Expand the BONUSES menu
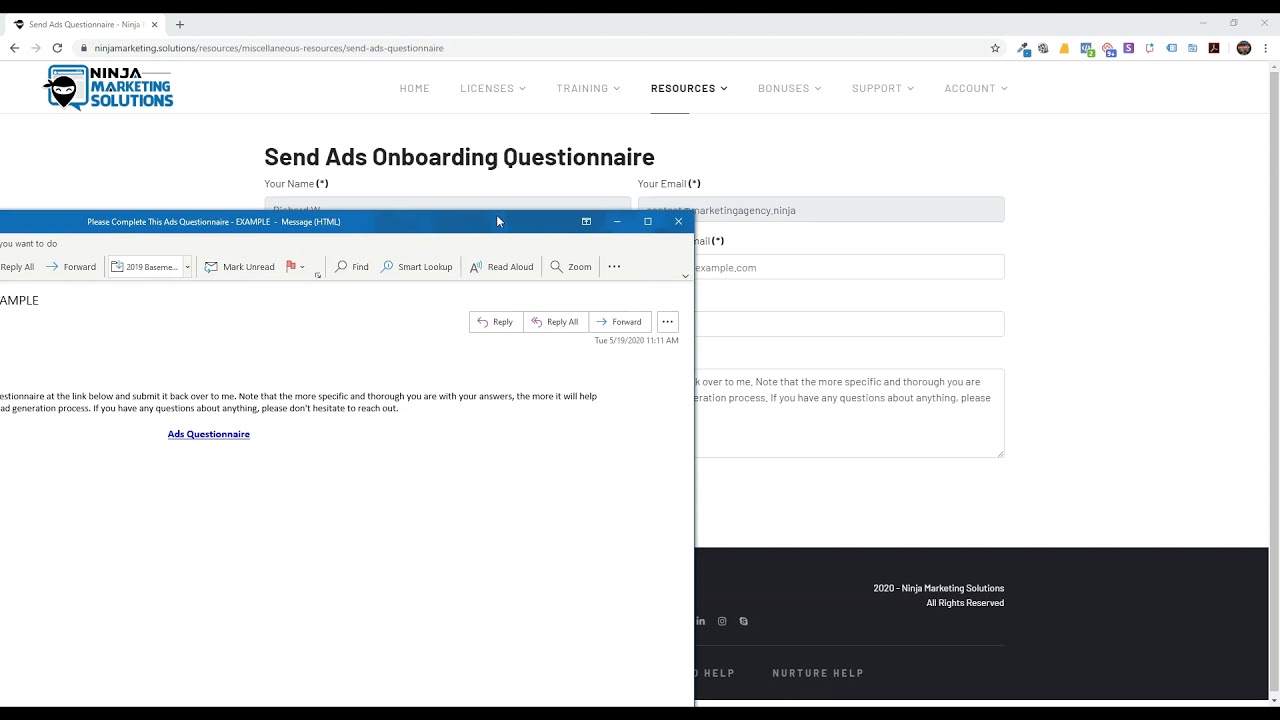The image size is (1280, 720). coord(789,88)
